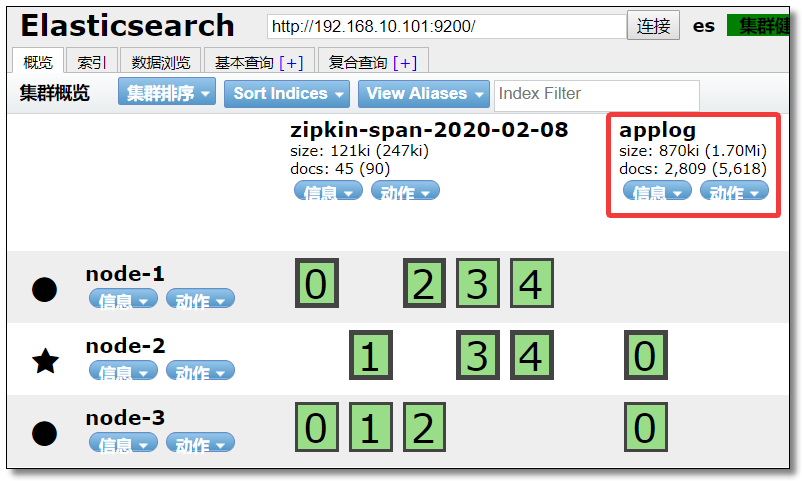Switch to the 数据浏览 tab
Image resolution: width=802 pixels, height=481 pixels.
(x=161, y=62)
